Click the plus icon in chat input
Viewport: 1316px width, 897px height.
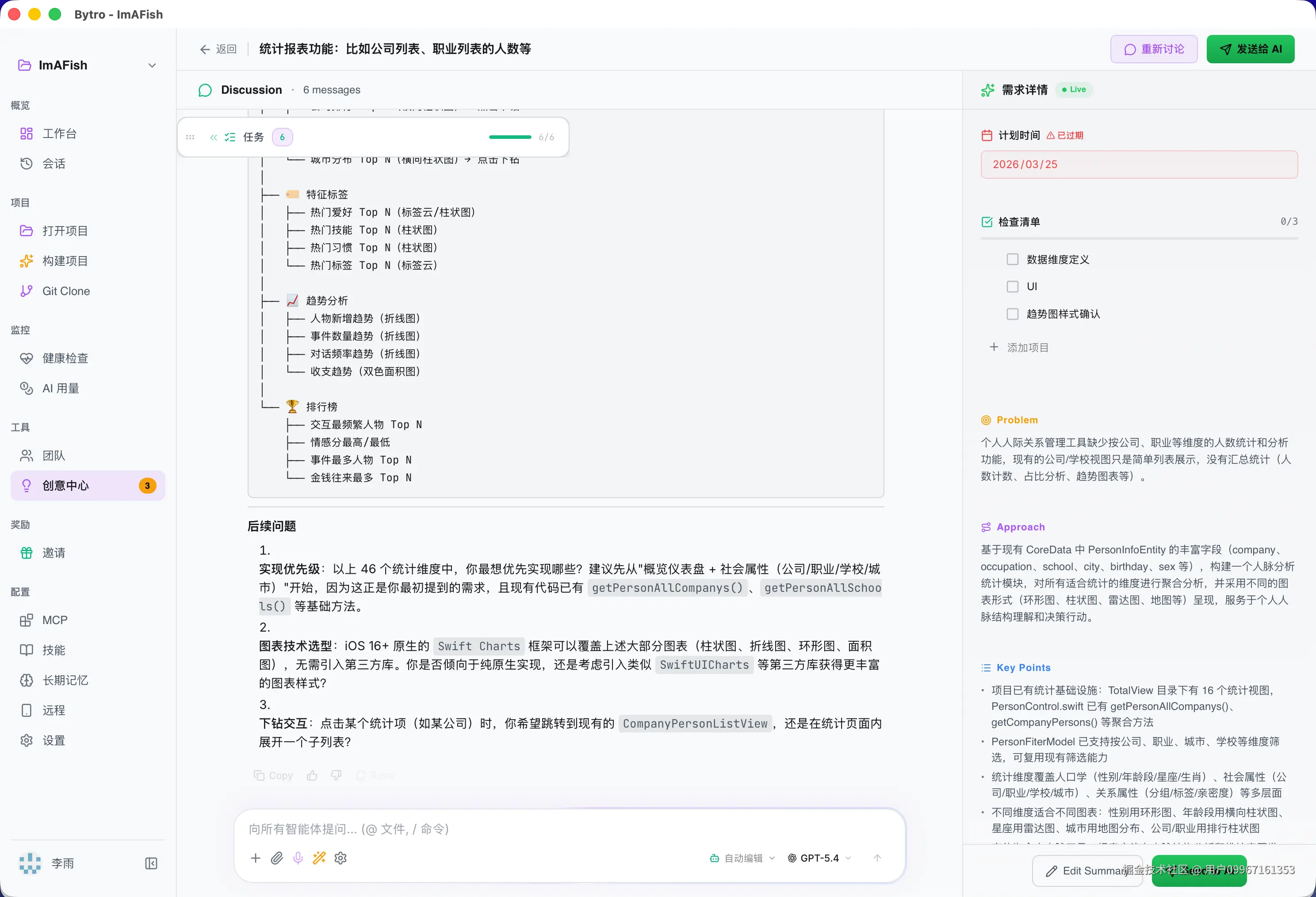pos(256,858)
